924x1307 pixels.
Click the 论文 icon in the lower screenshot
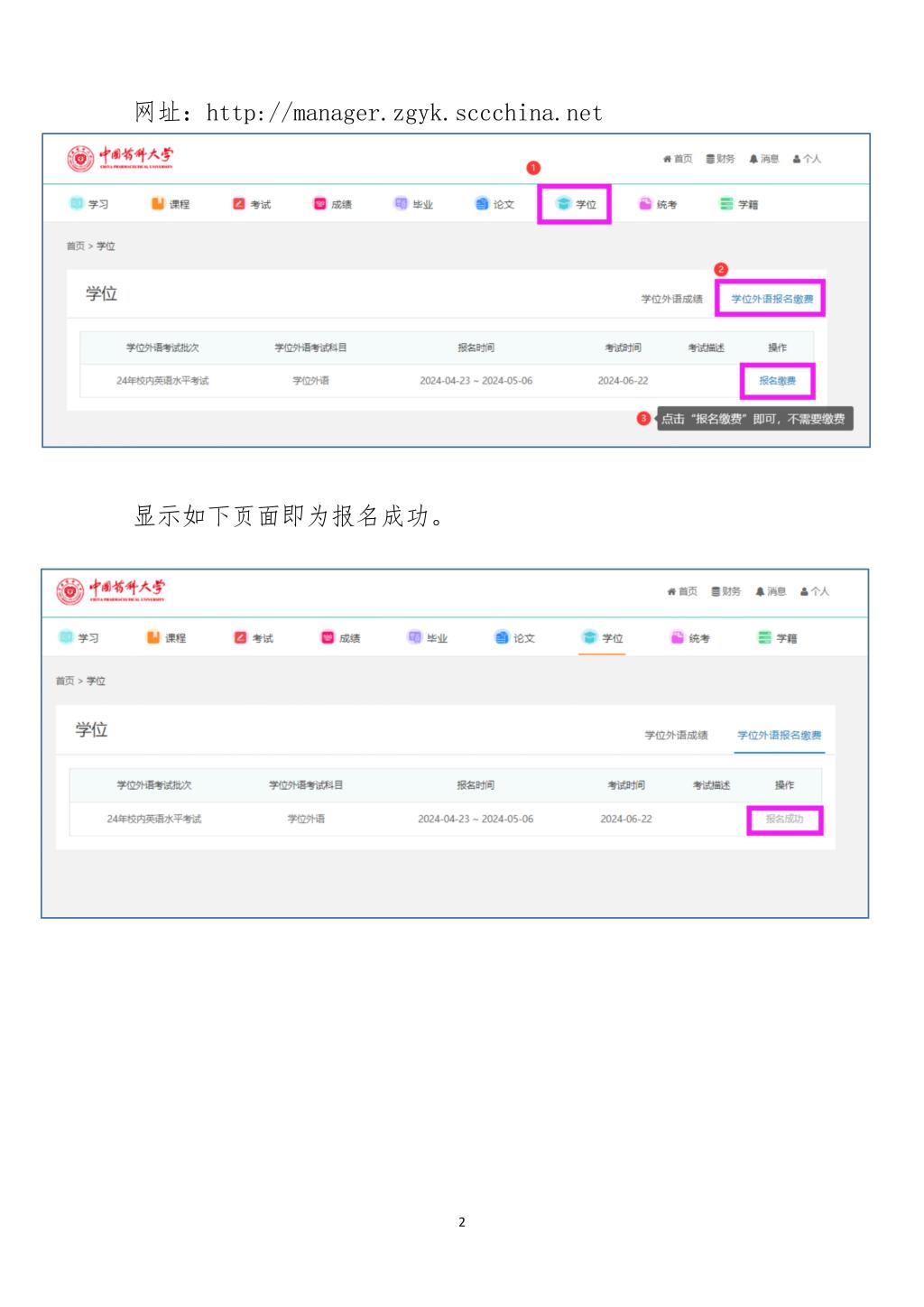click(x=503, y=638)
